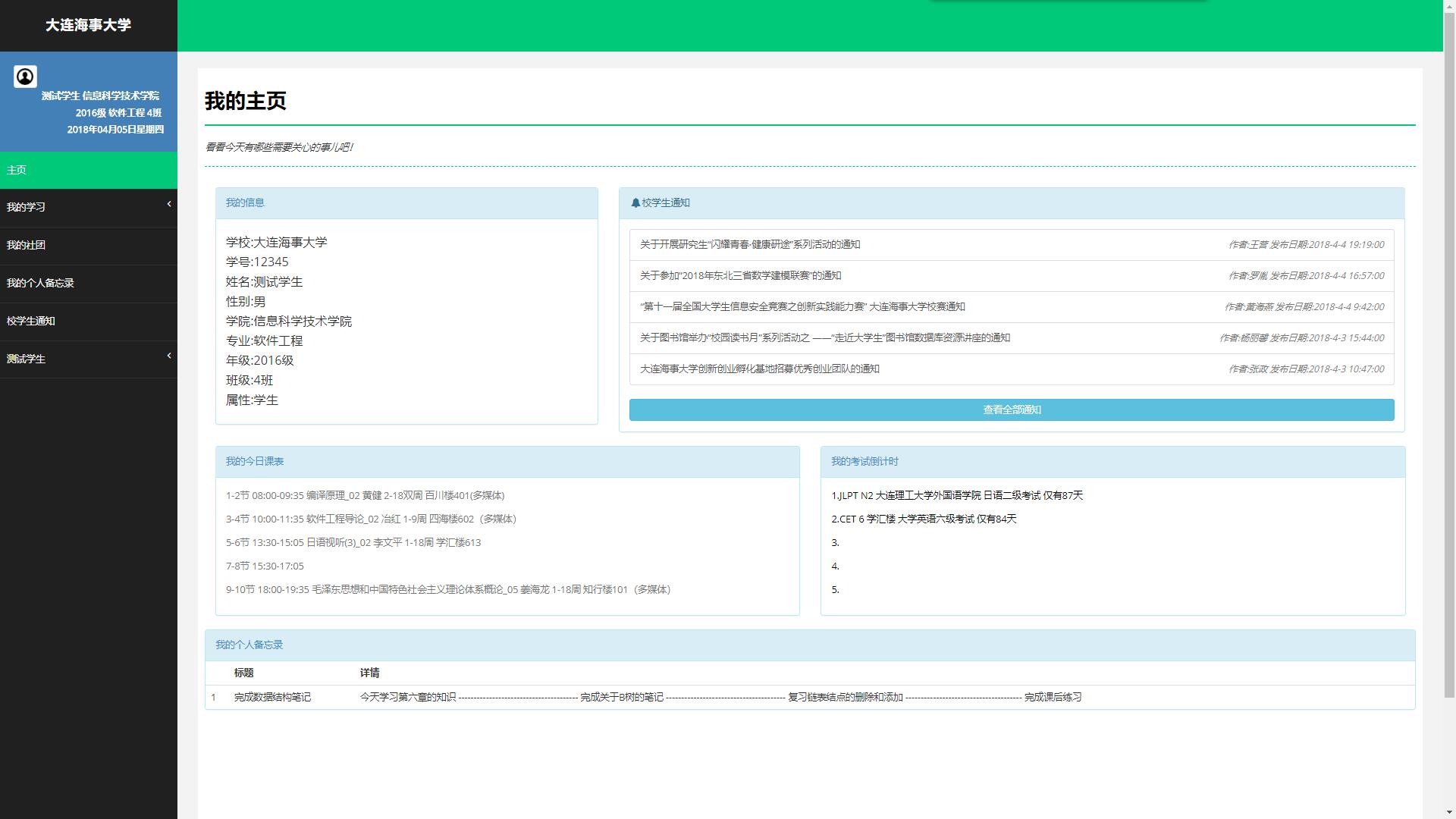Select the 1-2节 编译原理_02 class row

365,495
